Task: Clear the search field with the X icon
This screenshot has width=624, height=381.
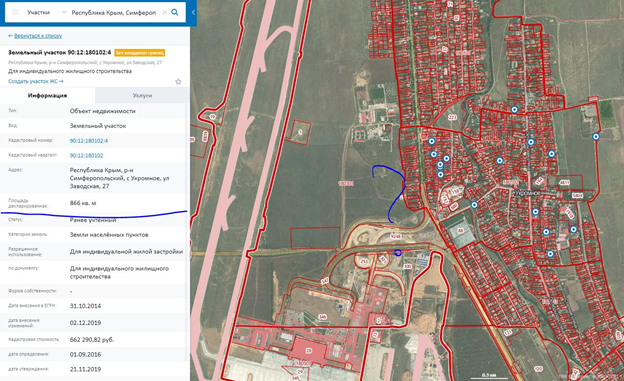Action: click(164, 12)
